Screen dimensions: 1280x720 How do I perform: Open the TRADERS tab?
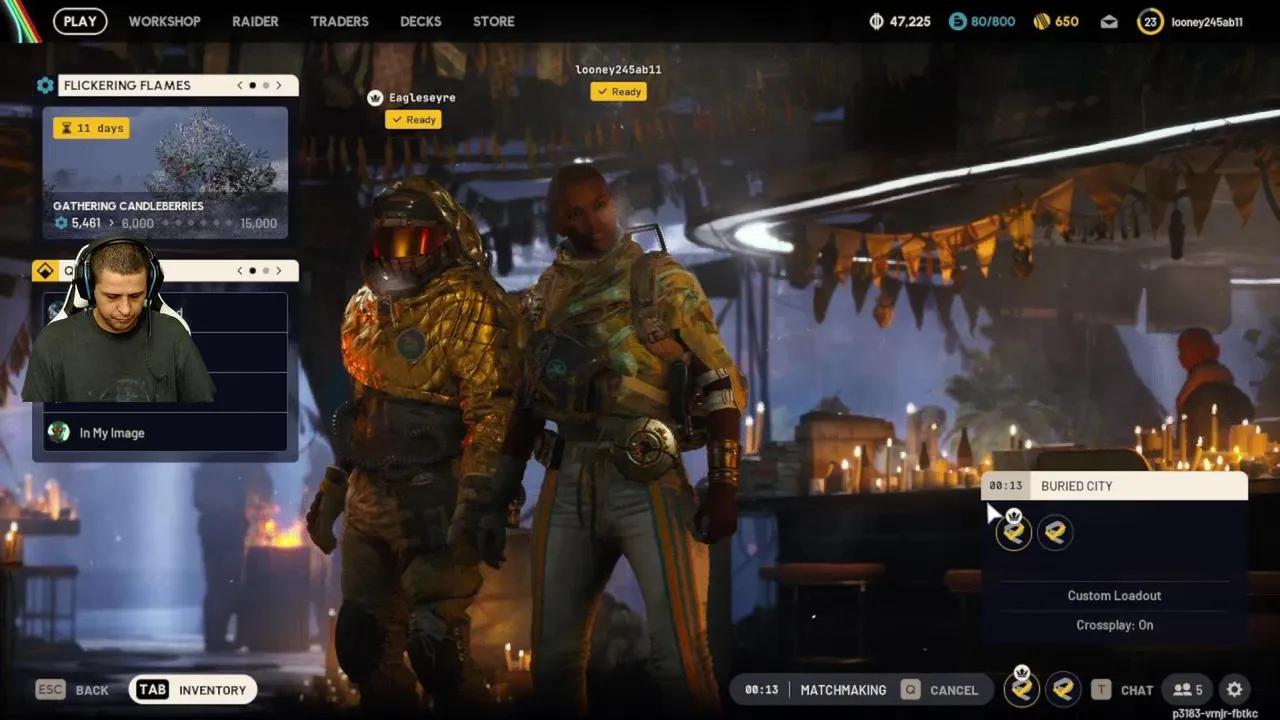[339, 21]
